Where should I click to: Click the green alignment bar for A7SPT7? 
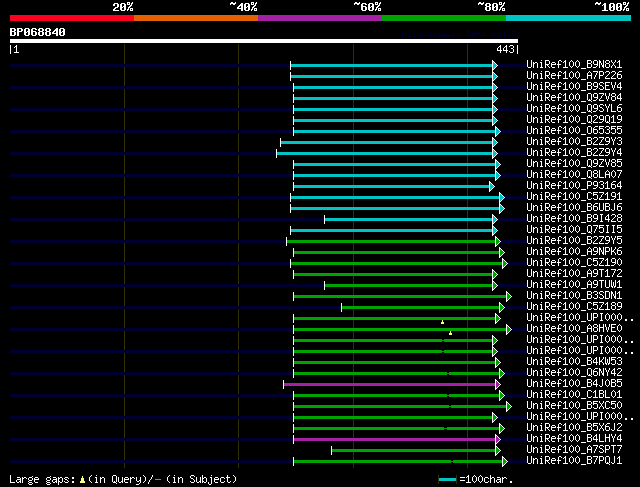click(x=413, y=450)
